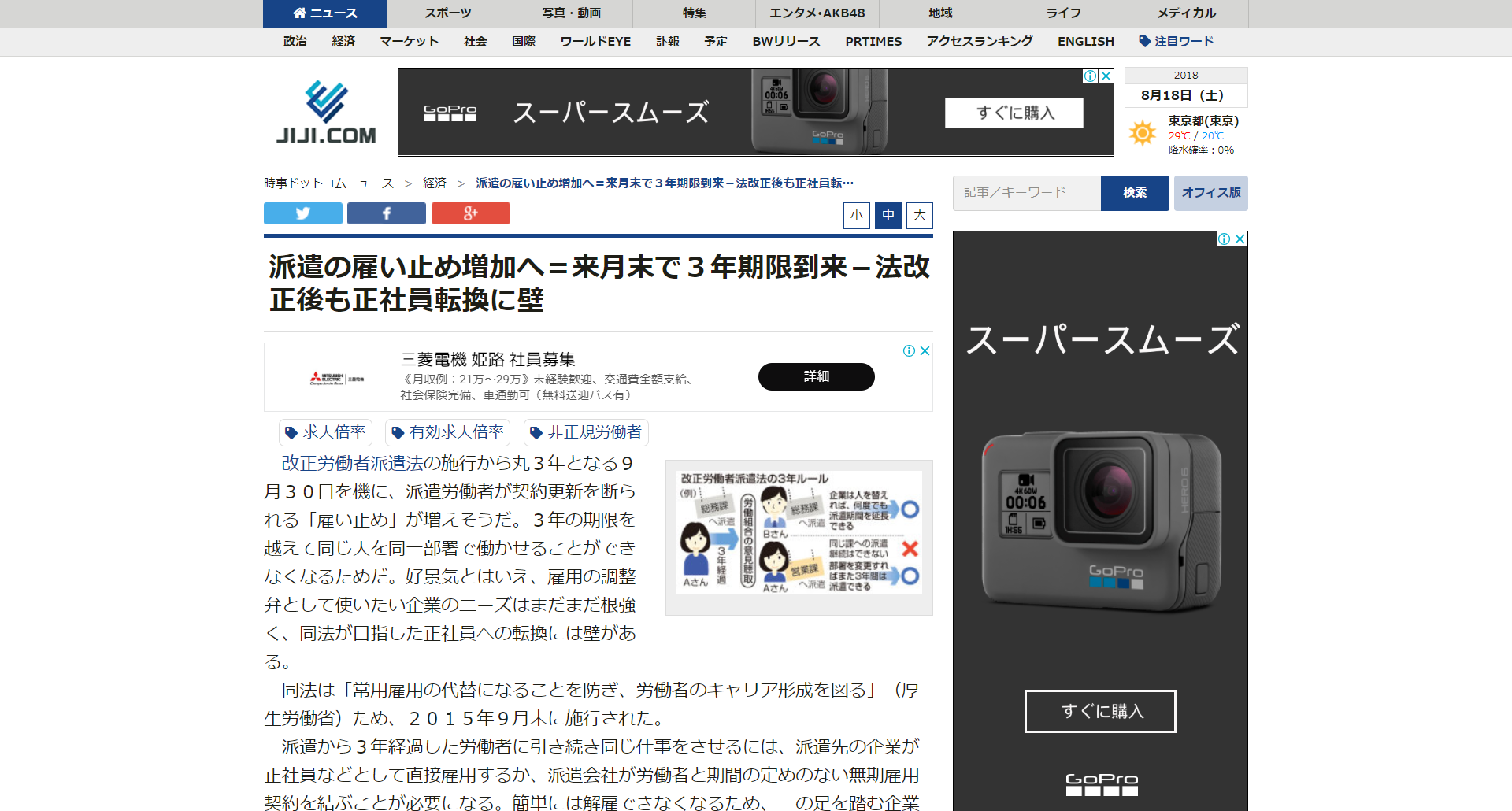Set font size to 大 (large)

coord(920,216)
